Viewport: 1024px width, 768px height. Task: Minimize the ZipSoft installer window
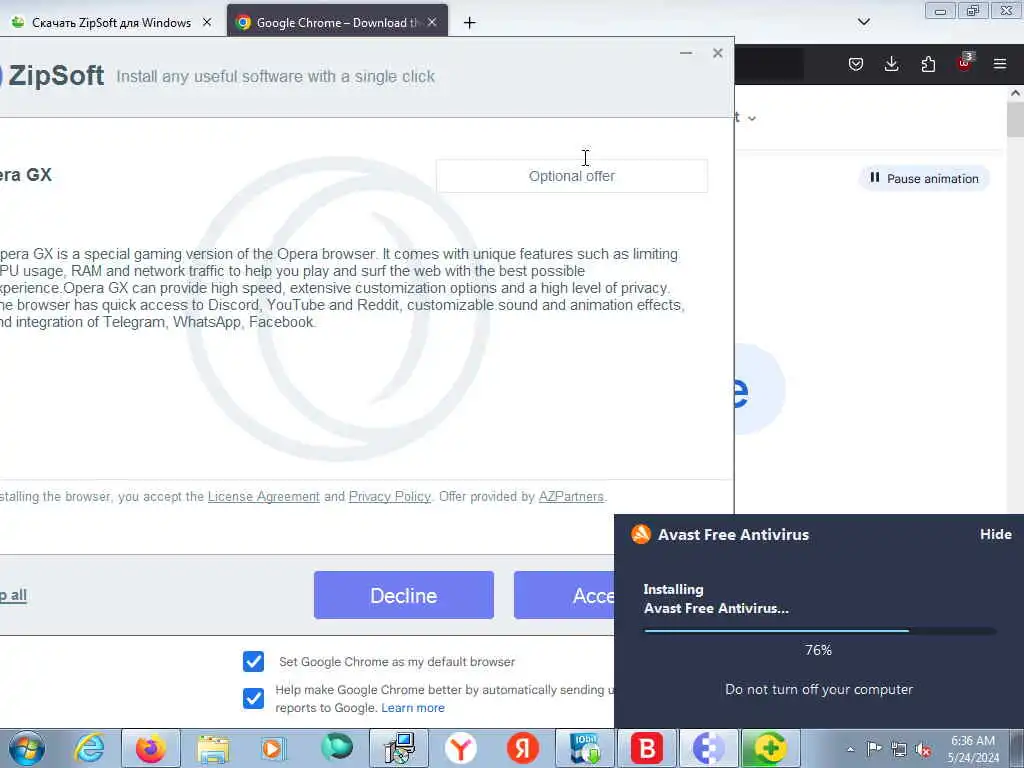click(x=686, y=54)
